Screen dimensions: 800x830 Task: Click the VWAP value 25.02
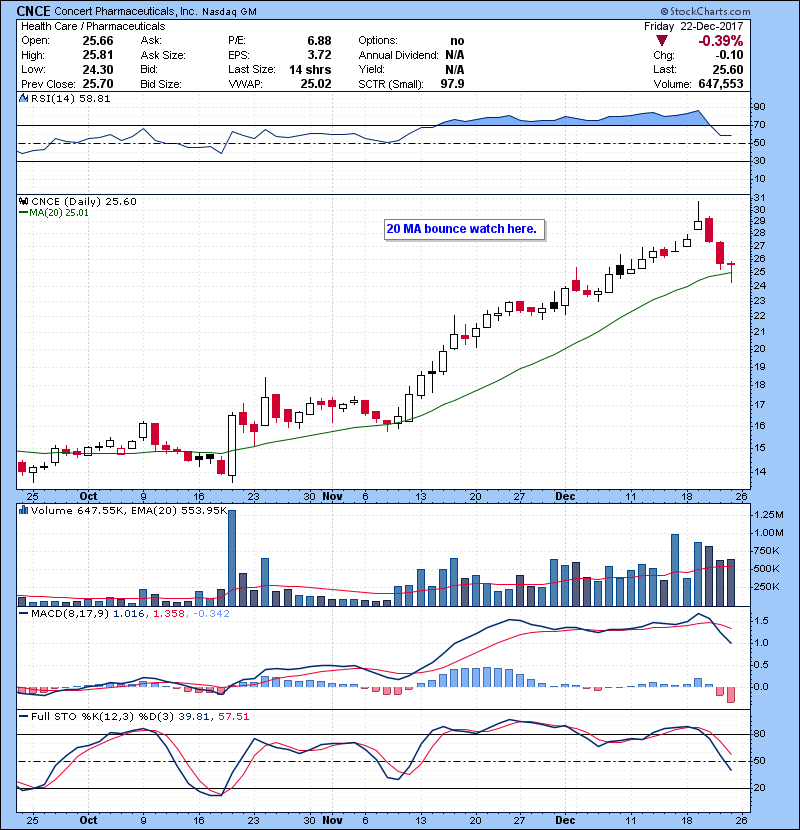(x=316, y=84)
